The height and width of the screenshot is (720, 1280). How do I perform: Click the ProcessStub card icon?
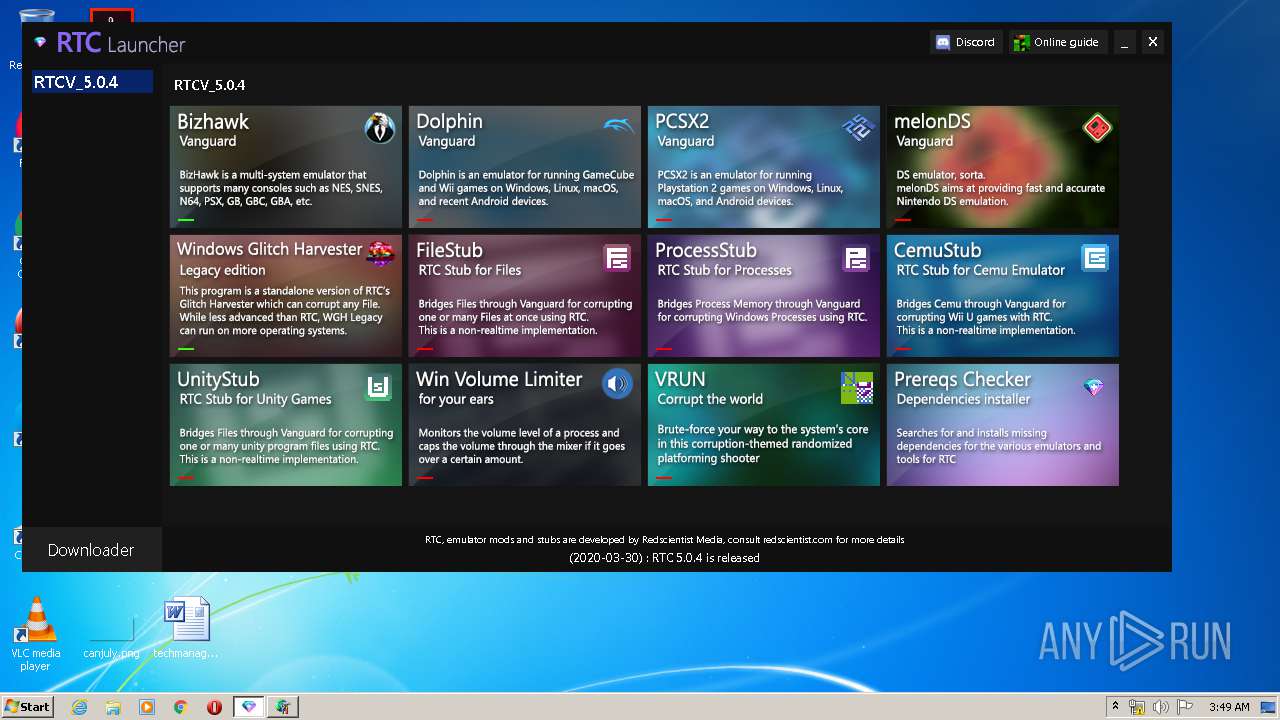[x=856, y=258]
